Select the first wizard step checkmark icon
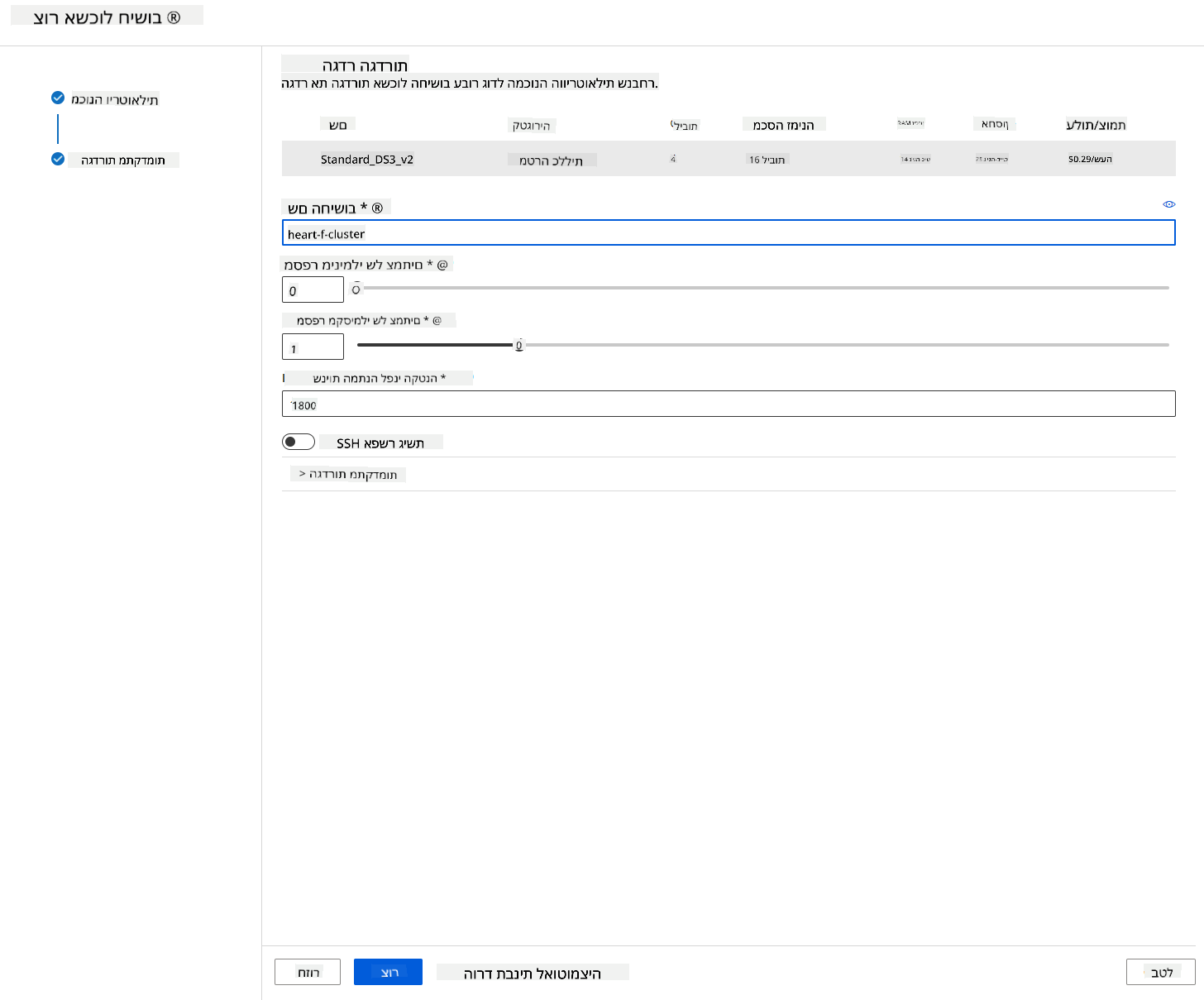 click(58, 98)
